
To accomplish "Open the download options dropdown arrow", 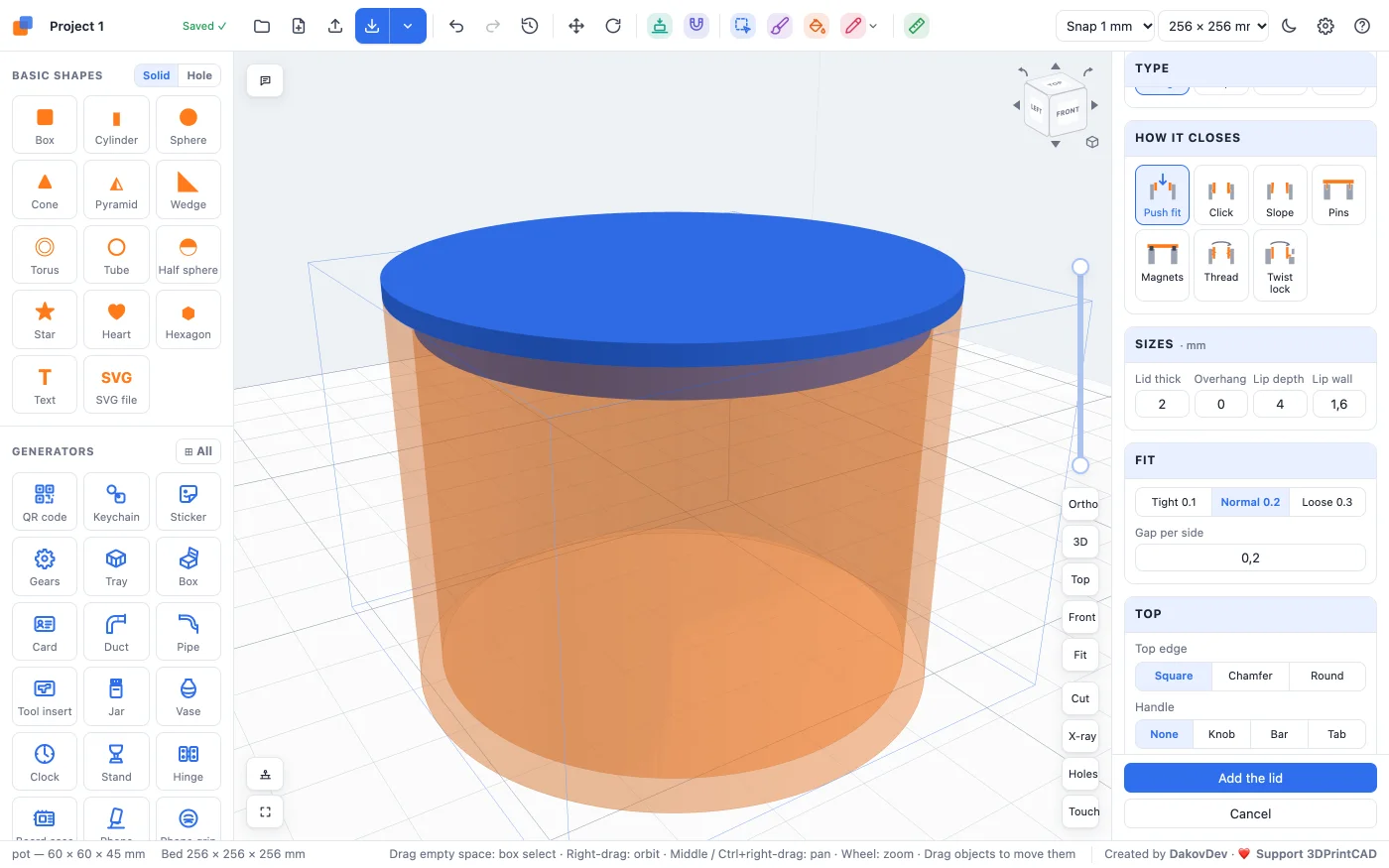I will click(x=408, y=26).
